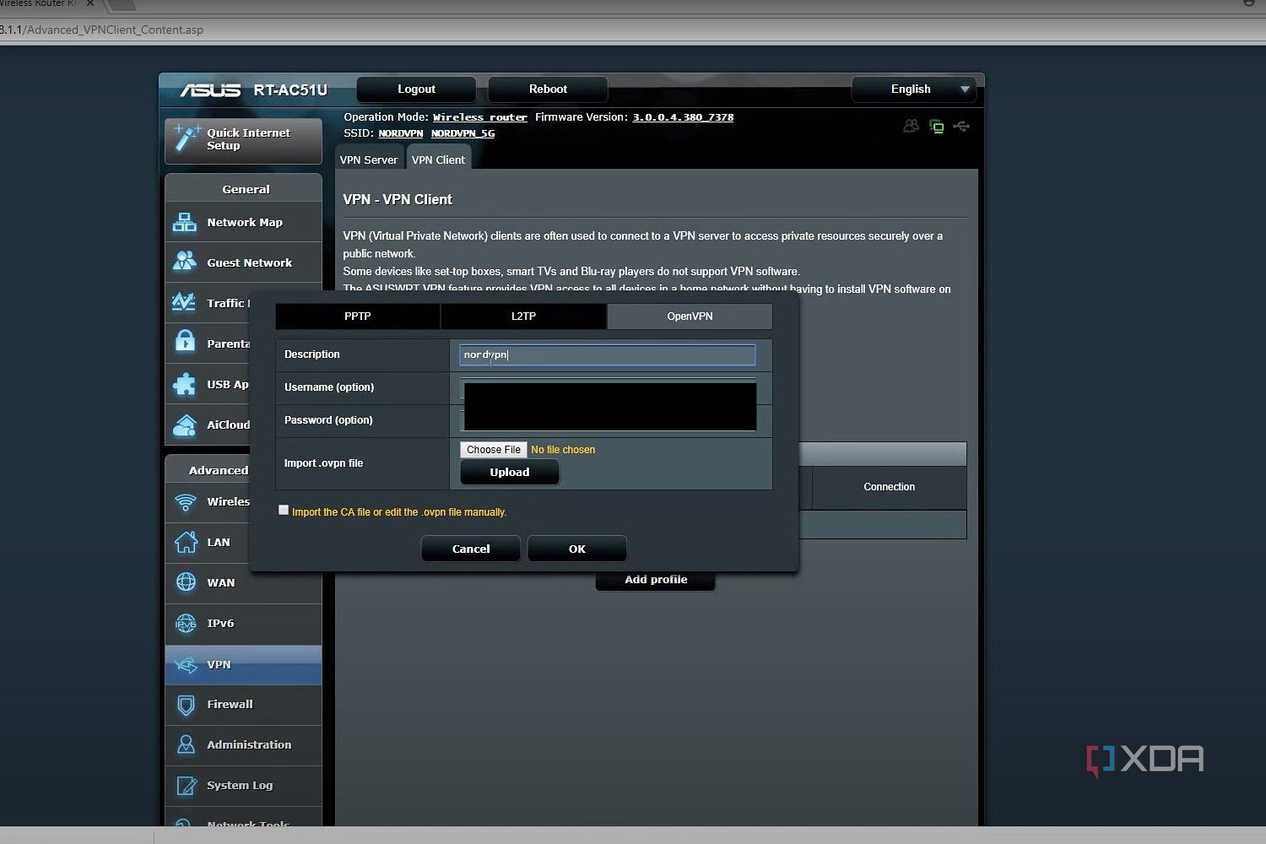This screenshot has width=1266, height=844.
Task: Click the Quick Internet Setup wand icon
Action: pyautogui.click(x=186, y=138)
